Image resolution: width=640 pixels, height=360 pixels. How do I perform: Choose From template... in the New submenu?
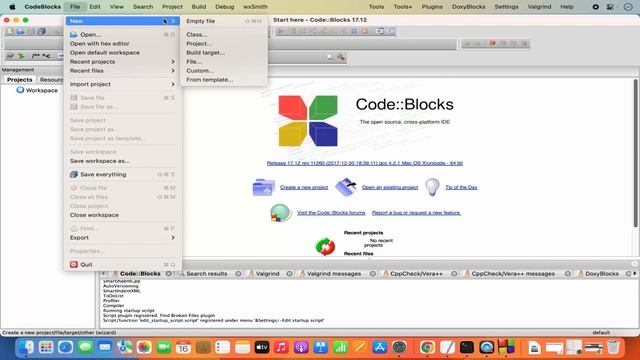pos(224,80)
